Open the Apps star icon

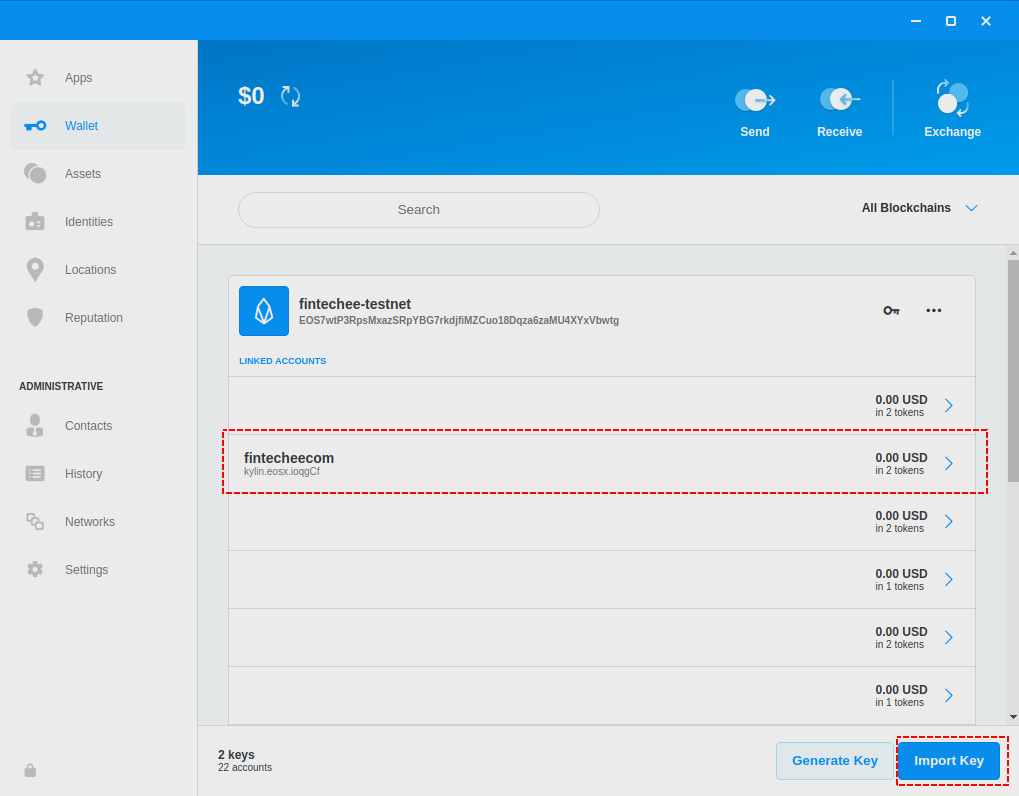pos(35,77)
